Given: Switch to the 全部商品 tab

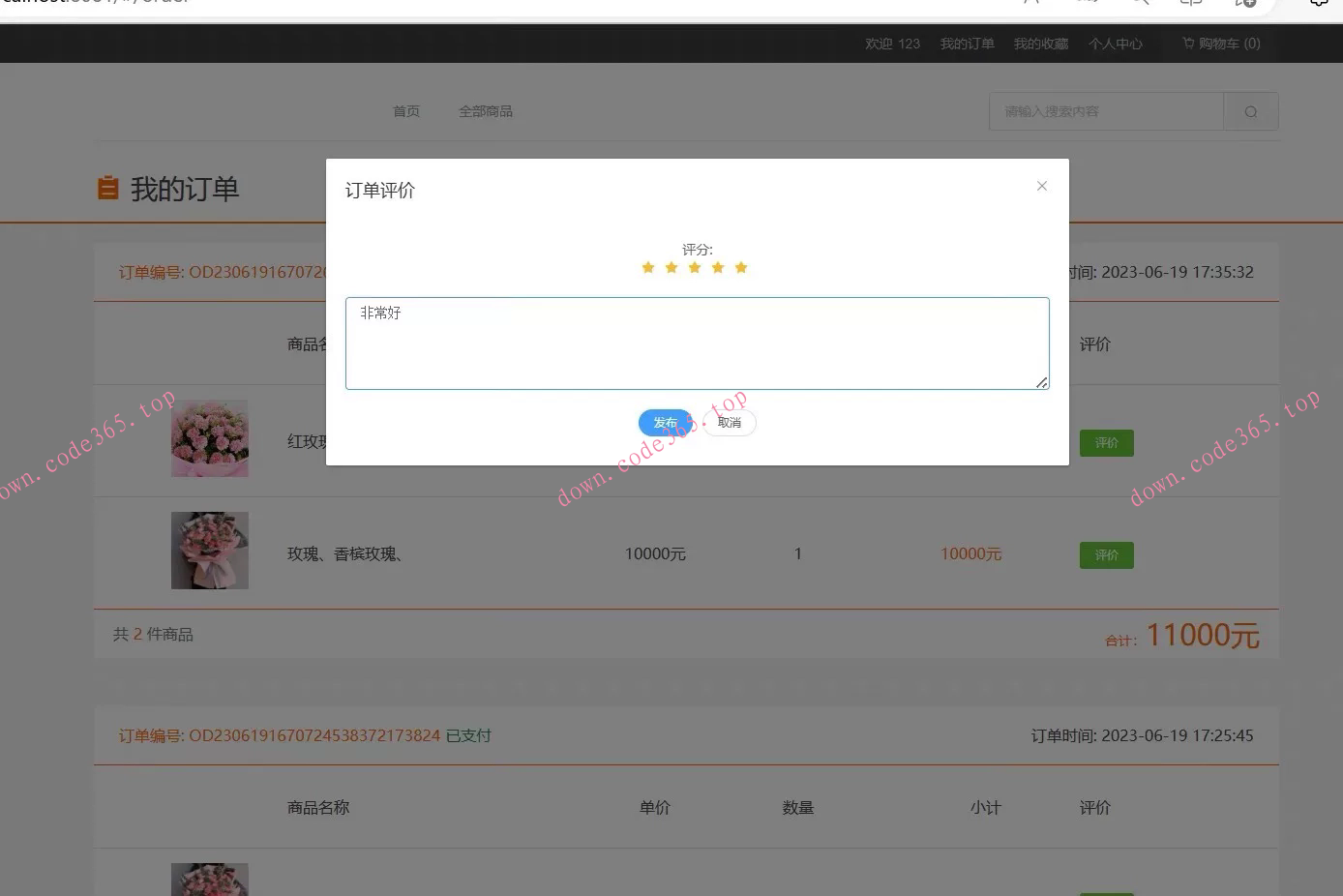Looking at the screenshot, I should [x=486, y=110].
